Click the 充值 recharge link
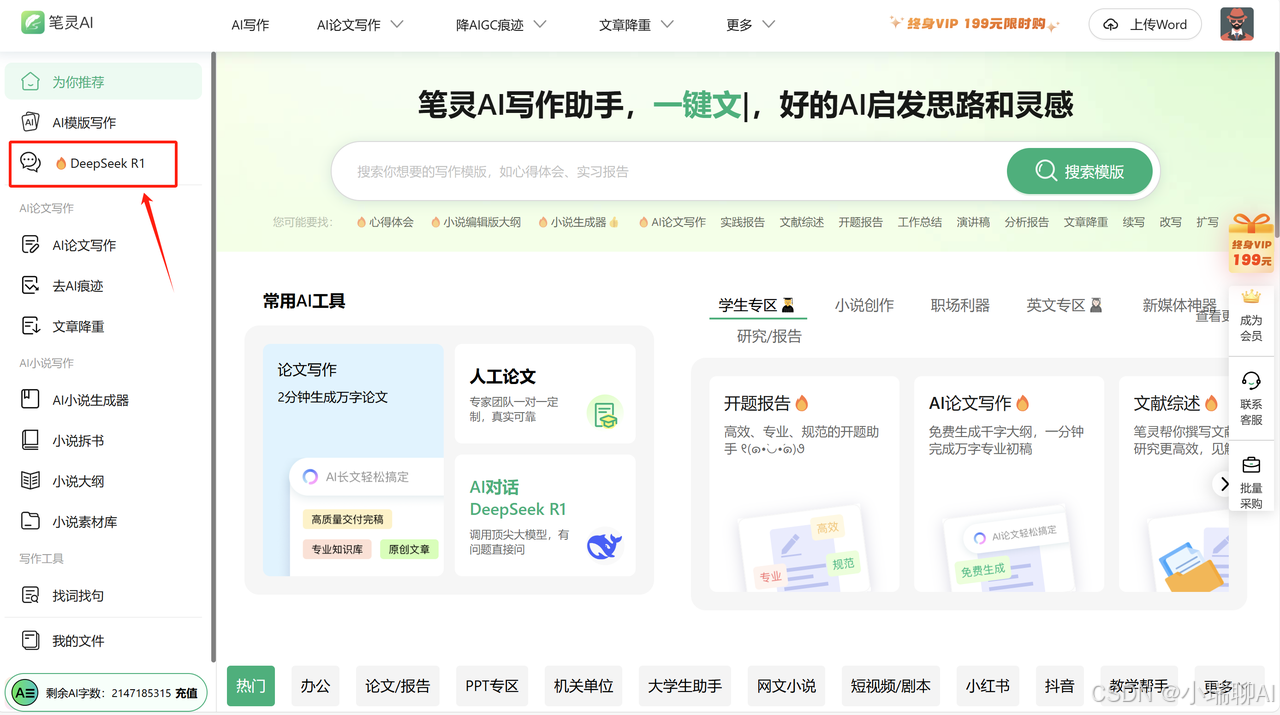Screen dimensions: 1280x715 (x=187, y=692)
